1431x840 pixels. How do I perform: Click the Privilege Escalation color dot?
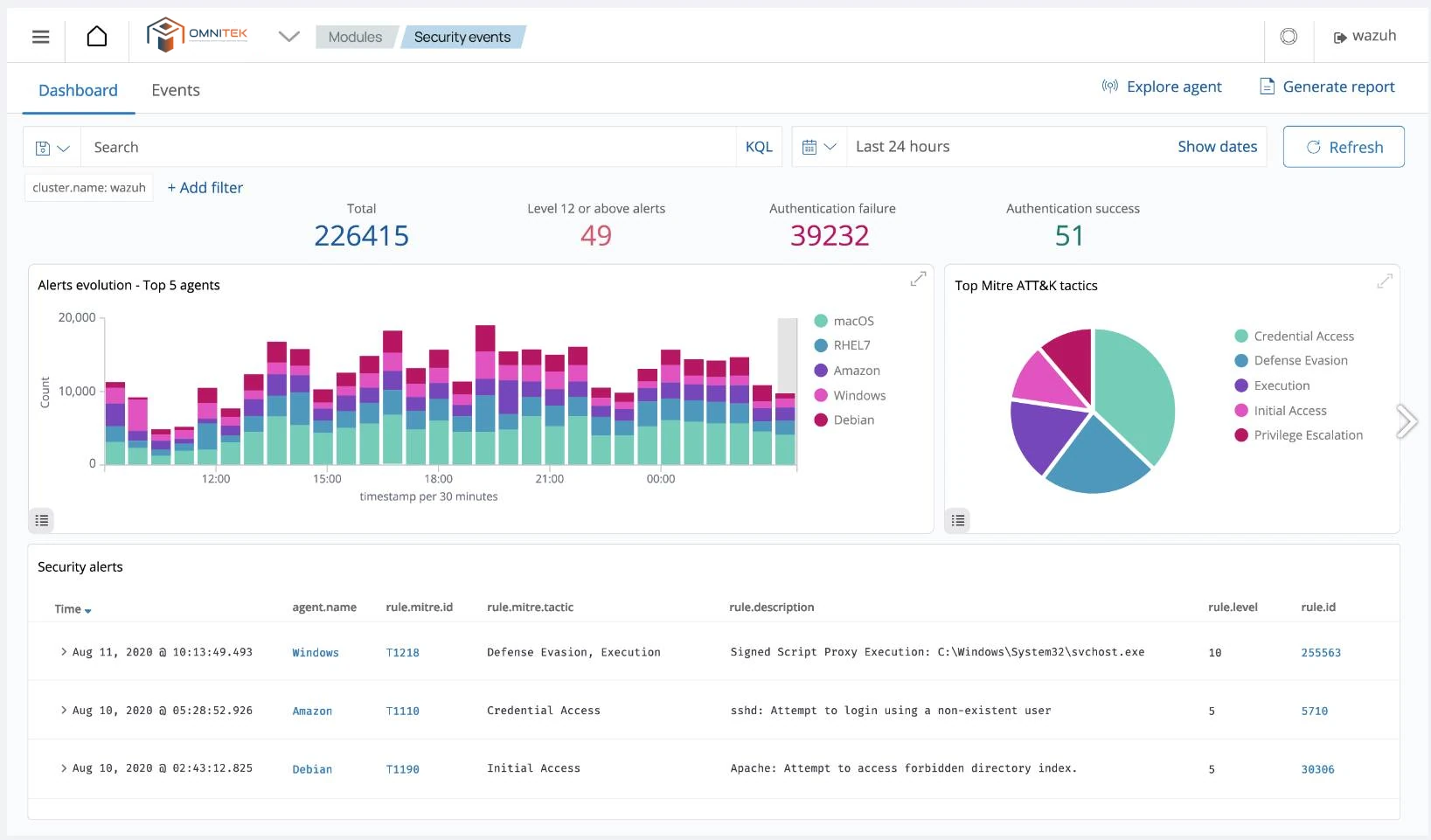[1240, 435]
